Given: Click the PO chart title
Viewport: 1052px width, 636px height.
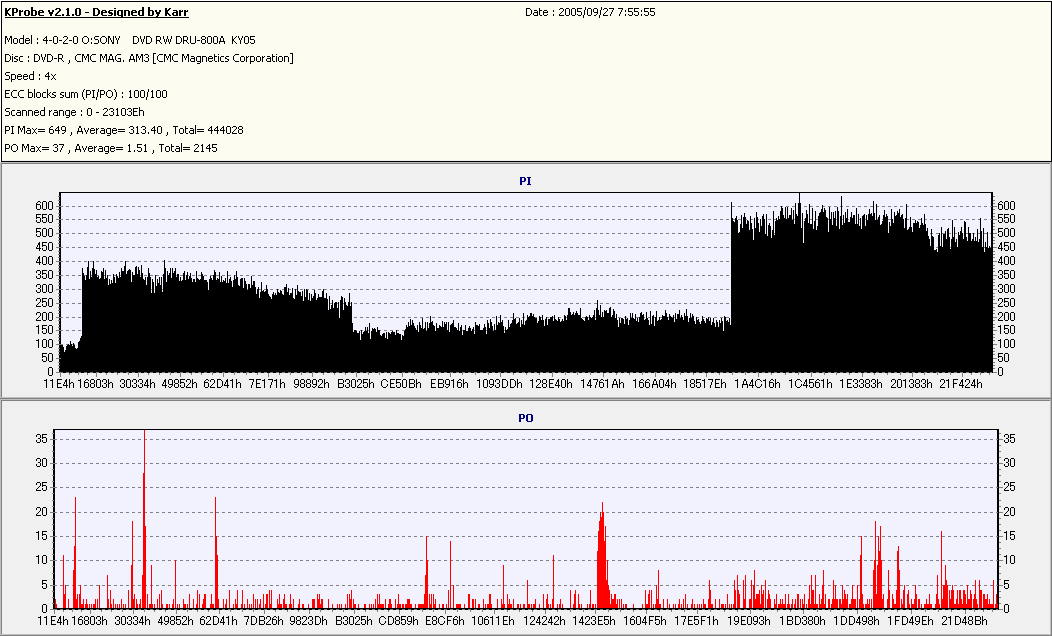Looking at the screenshot, I should pos(525,417).
